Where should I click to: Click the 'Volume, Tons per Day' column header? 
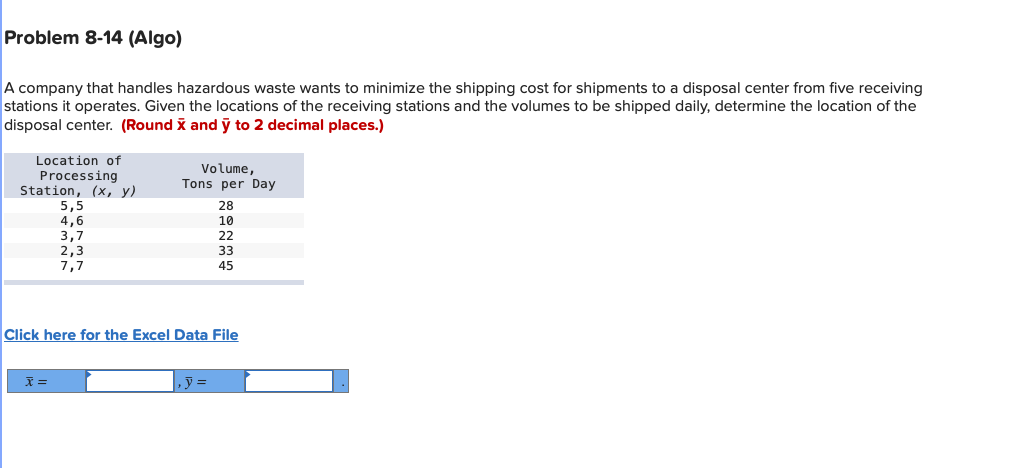(228, 176)
